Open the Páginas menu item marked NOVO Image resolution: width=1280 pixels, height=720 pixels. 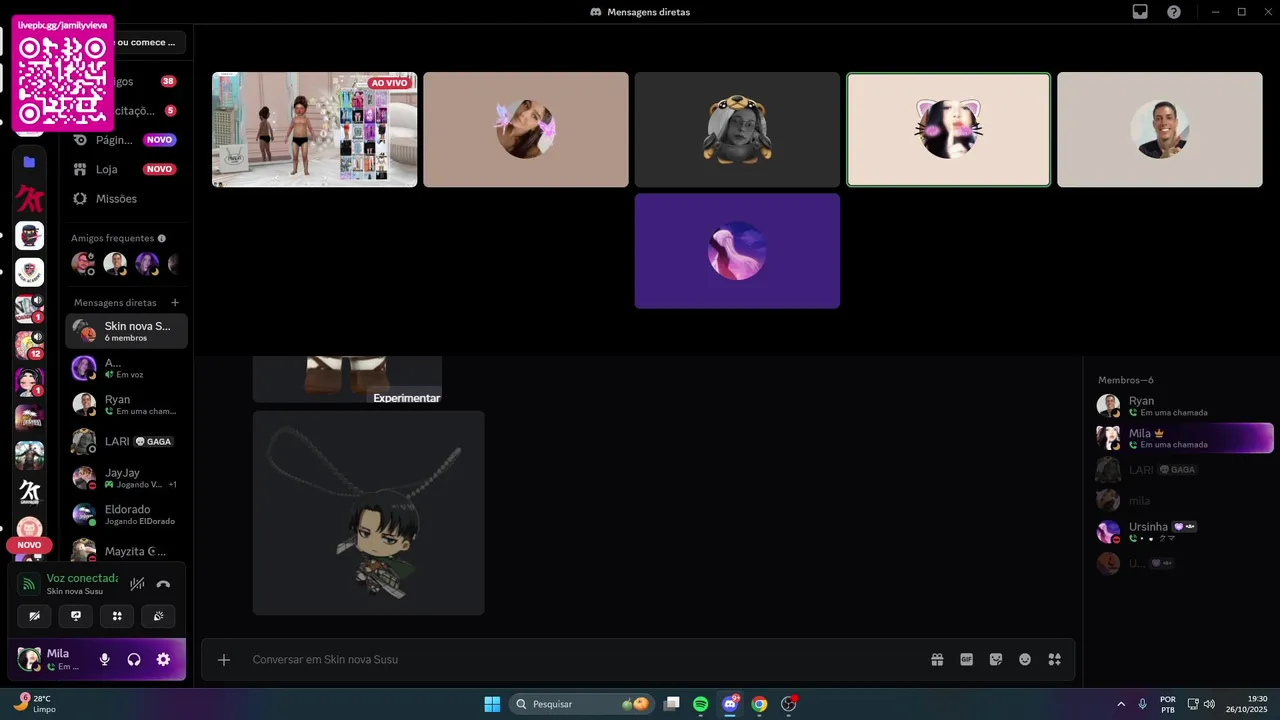[x=126, y=140]
